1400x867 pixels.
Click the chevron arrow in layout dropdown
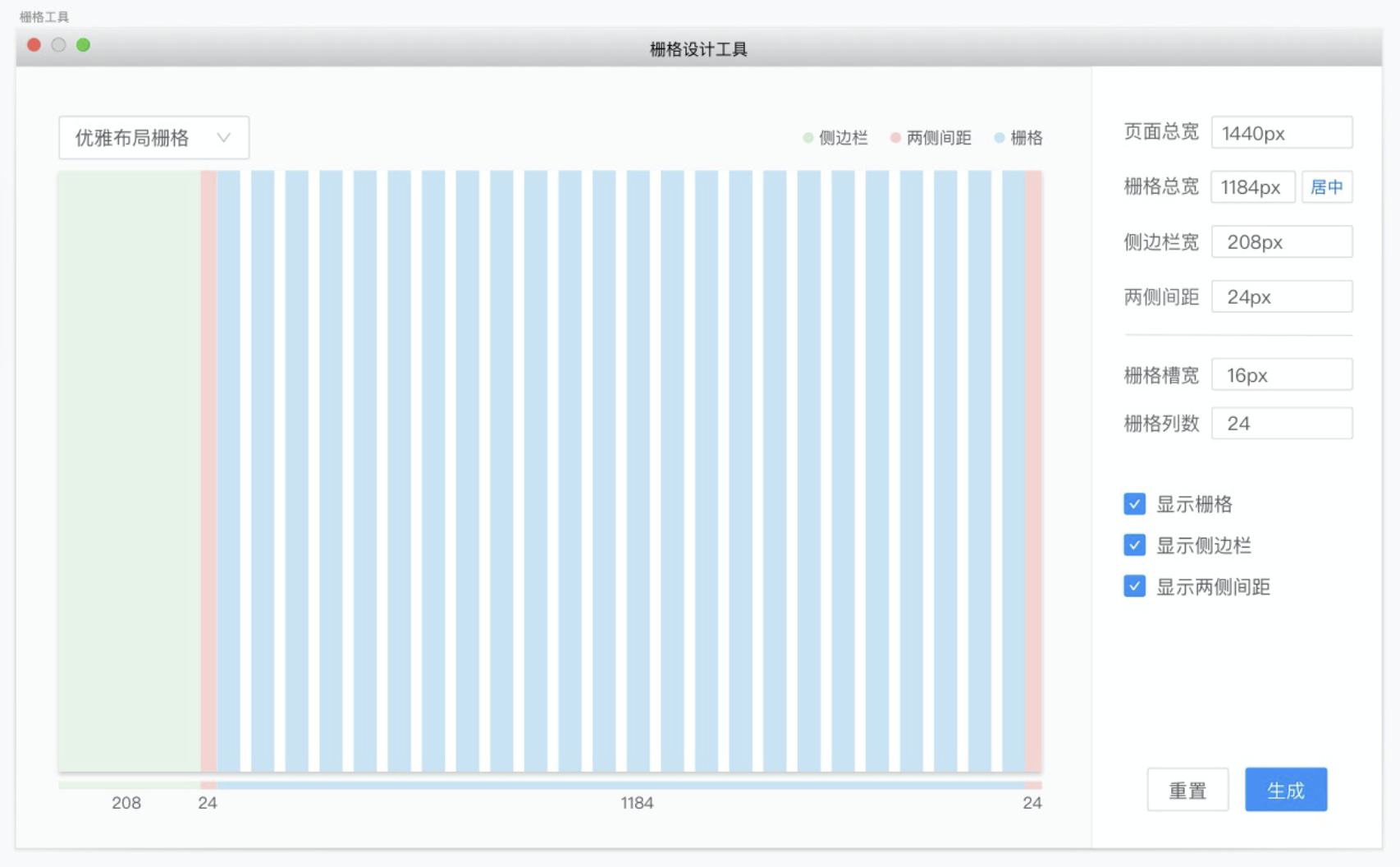223,138
